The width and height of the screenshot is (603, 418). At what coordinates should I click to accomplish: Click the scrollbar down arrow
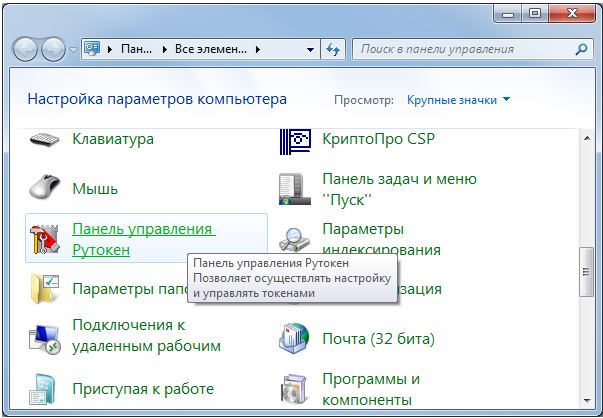[587, 401]
